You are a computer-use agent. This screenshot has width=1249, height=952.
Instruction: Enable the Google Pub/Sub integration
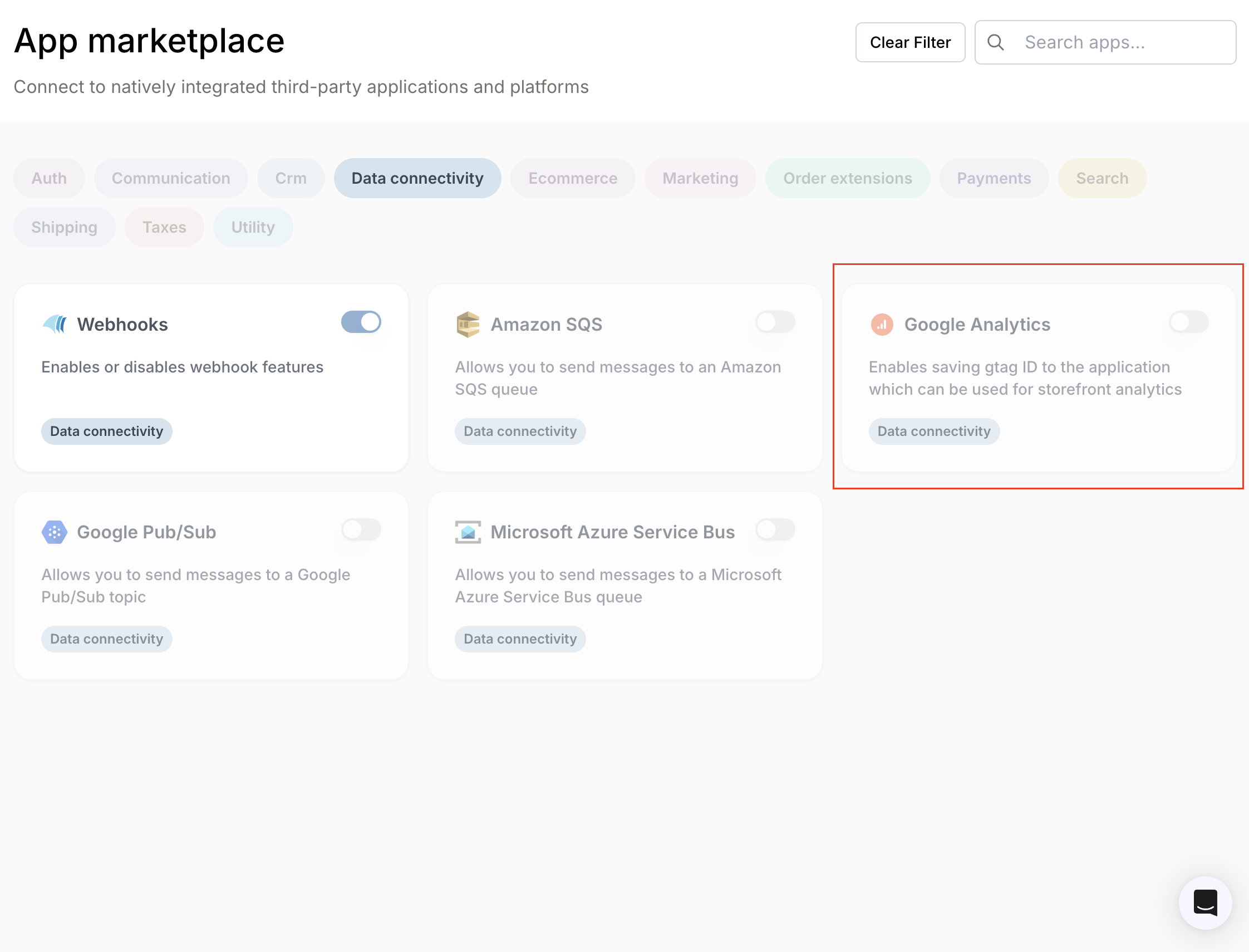361,530
